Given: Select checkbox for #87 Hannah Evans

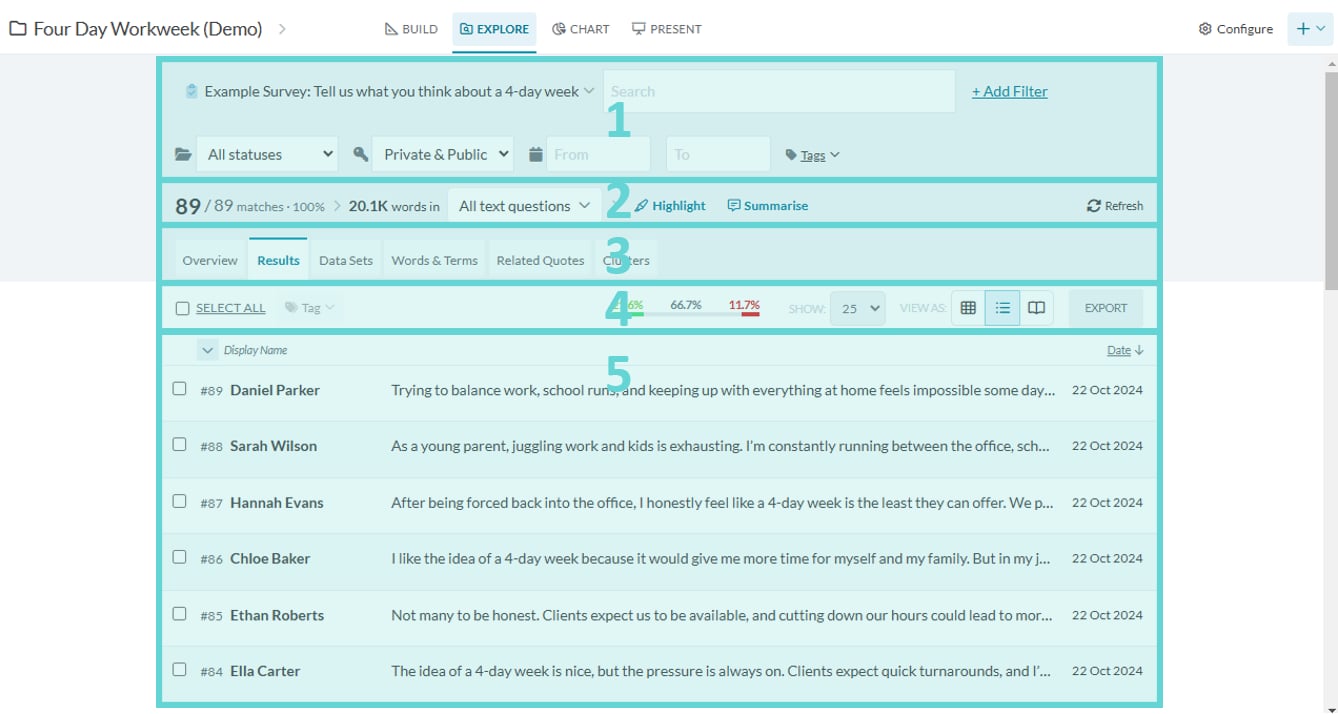Looking at the screenshot, I should click(179, 501).
